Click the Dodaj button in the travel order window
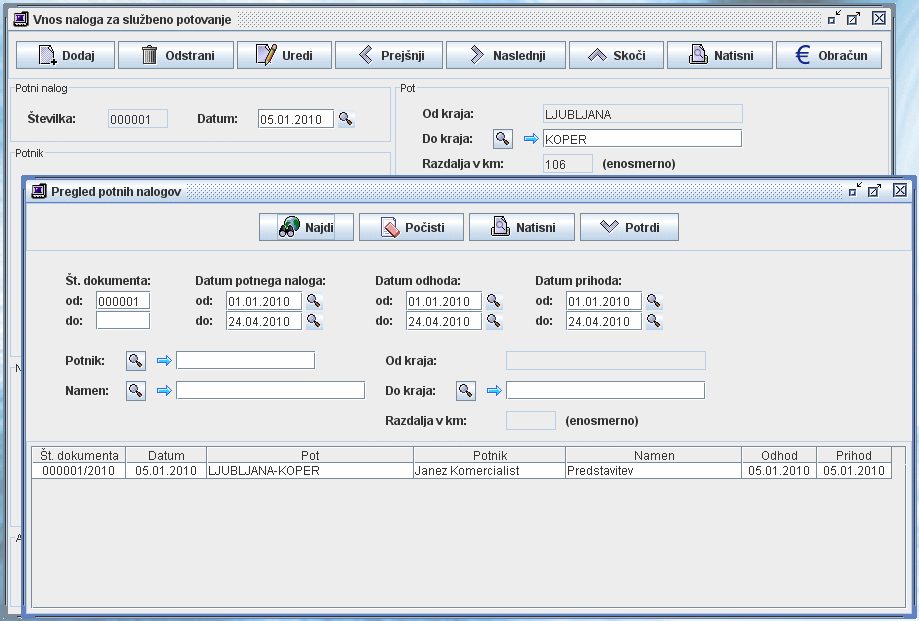919x621 pixels. tap(65, 55)
